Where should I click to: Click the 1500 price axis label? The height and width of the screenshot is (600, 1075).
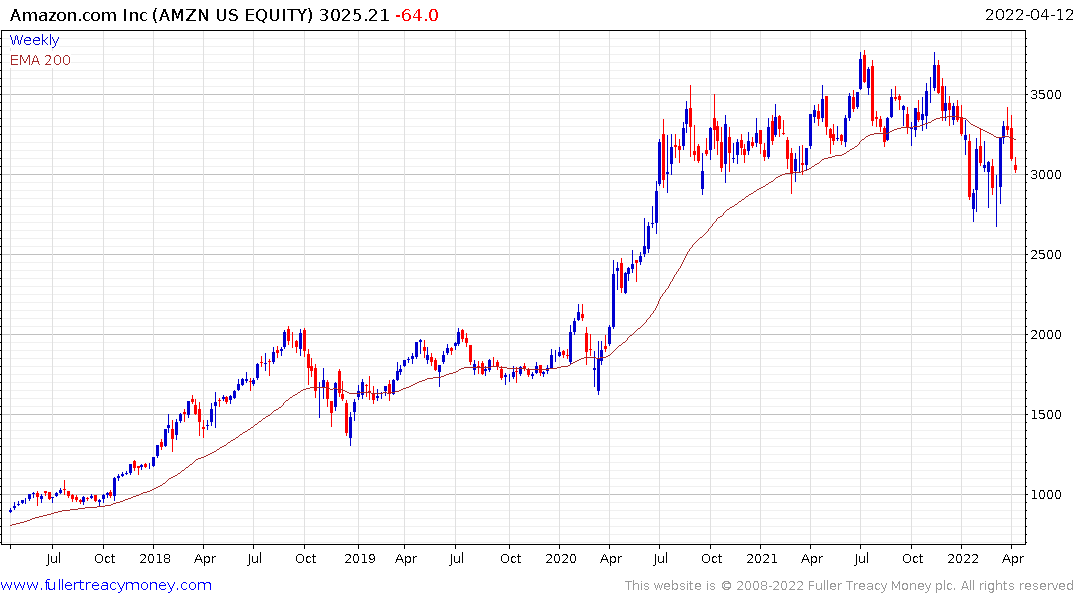(1046, 415)
